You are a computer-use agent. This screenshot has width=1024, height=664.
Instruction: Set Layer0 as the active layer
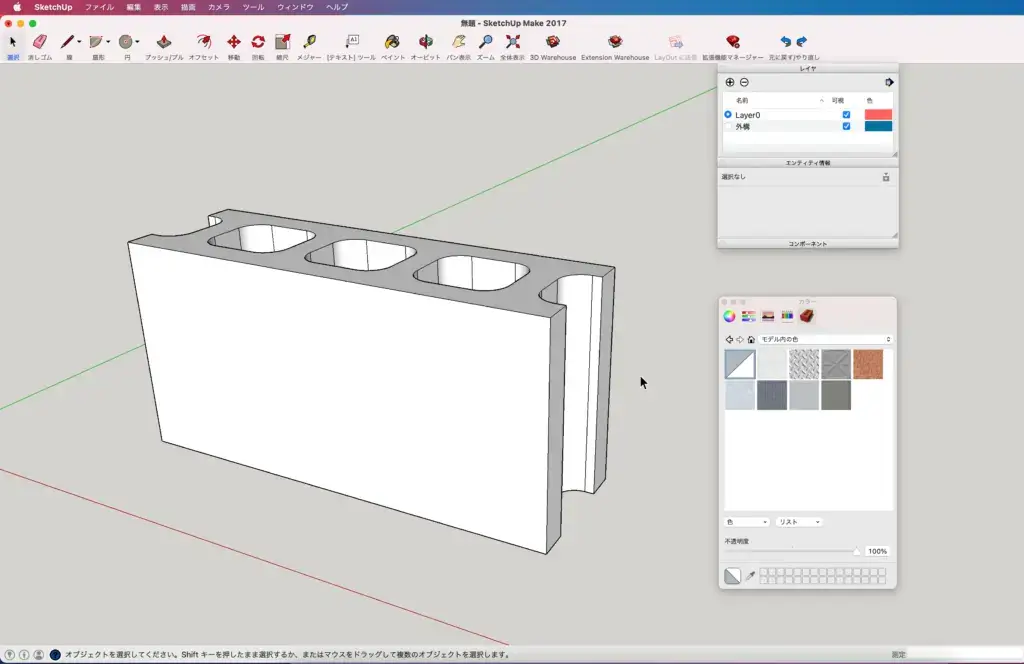pos(728,115)
